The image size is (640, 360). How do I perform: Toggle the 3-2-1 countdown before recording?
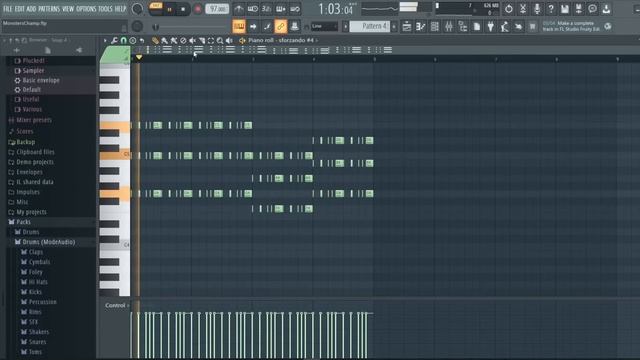pos(267,9)
